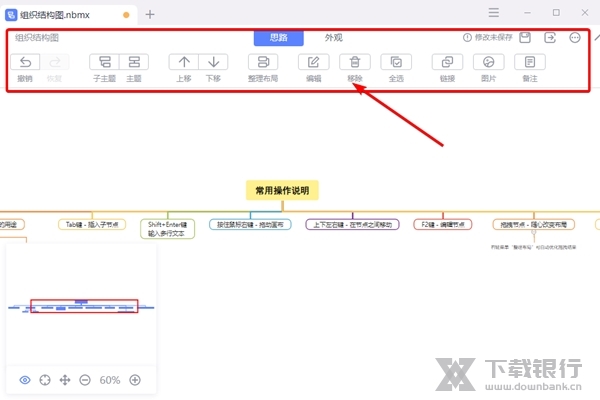Screen dimensions: 600x400
Task: Click the navigator minimap thumbnail
Action: [81, 306]
